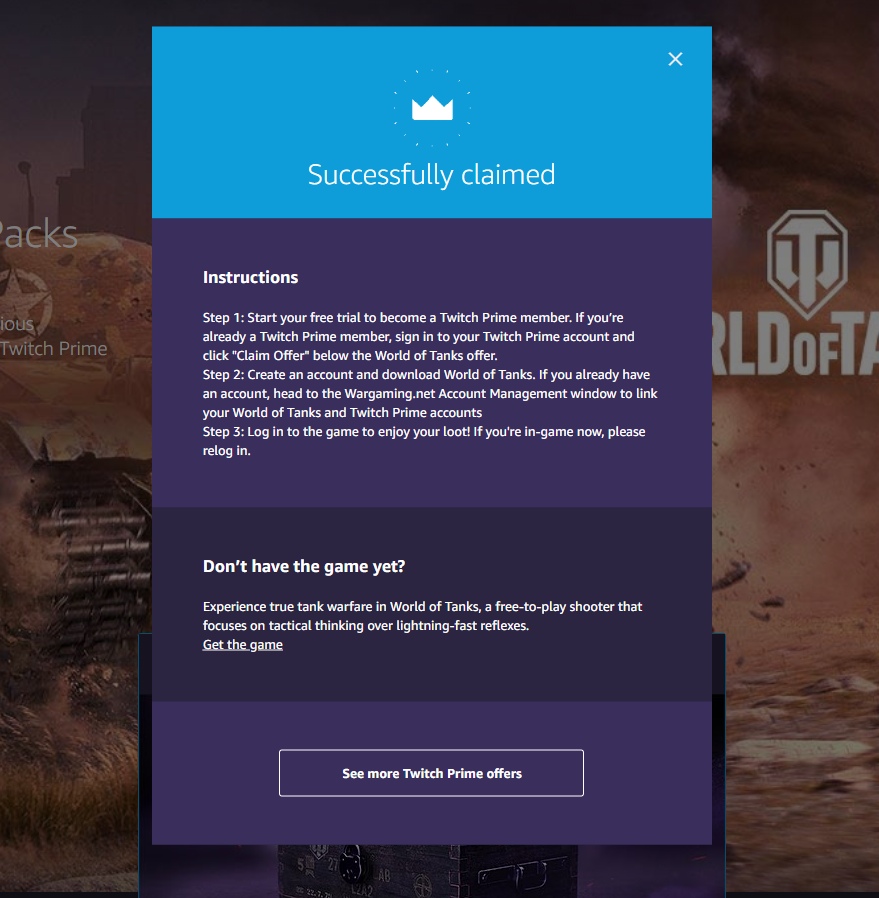The height and width of the screenshot is (898, 879).
Task: Click the Instructions heading
Action: pos(250,277)
